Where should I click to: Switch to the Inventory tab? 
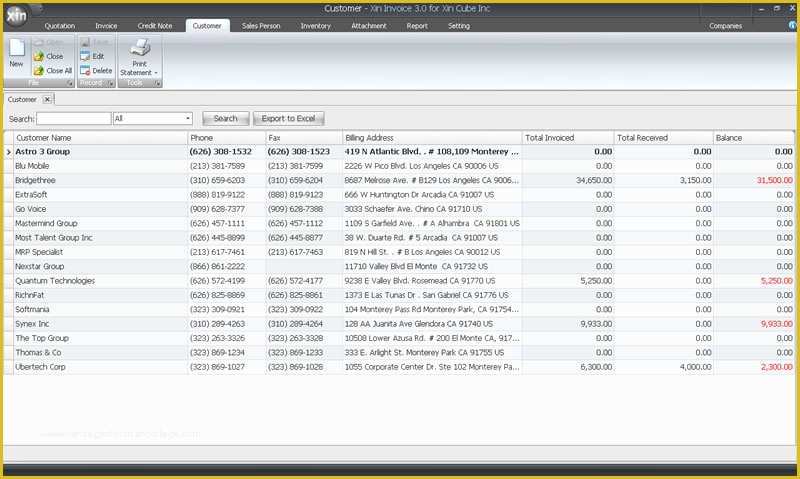coord(315,26)
